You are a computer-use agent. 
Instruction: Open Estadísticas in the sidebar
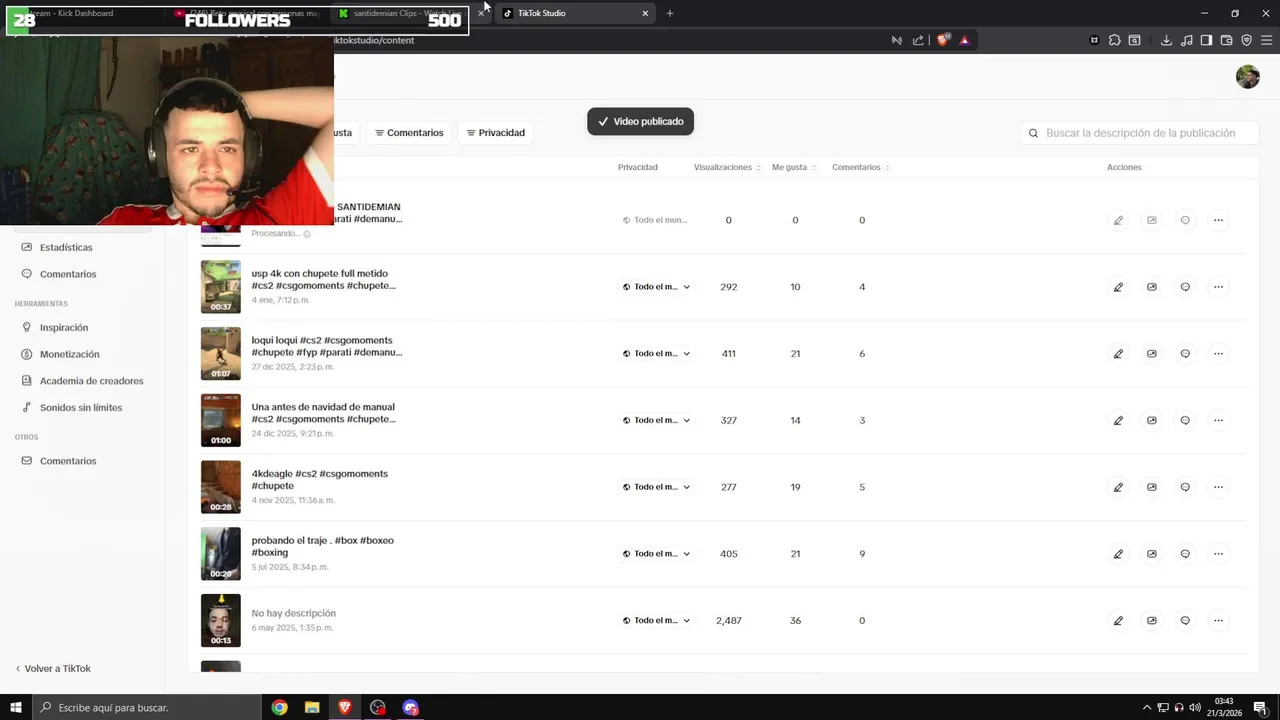point(66,247)
